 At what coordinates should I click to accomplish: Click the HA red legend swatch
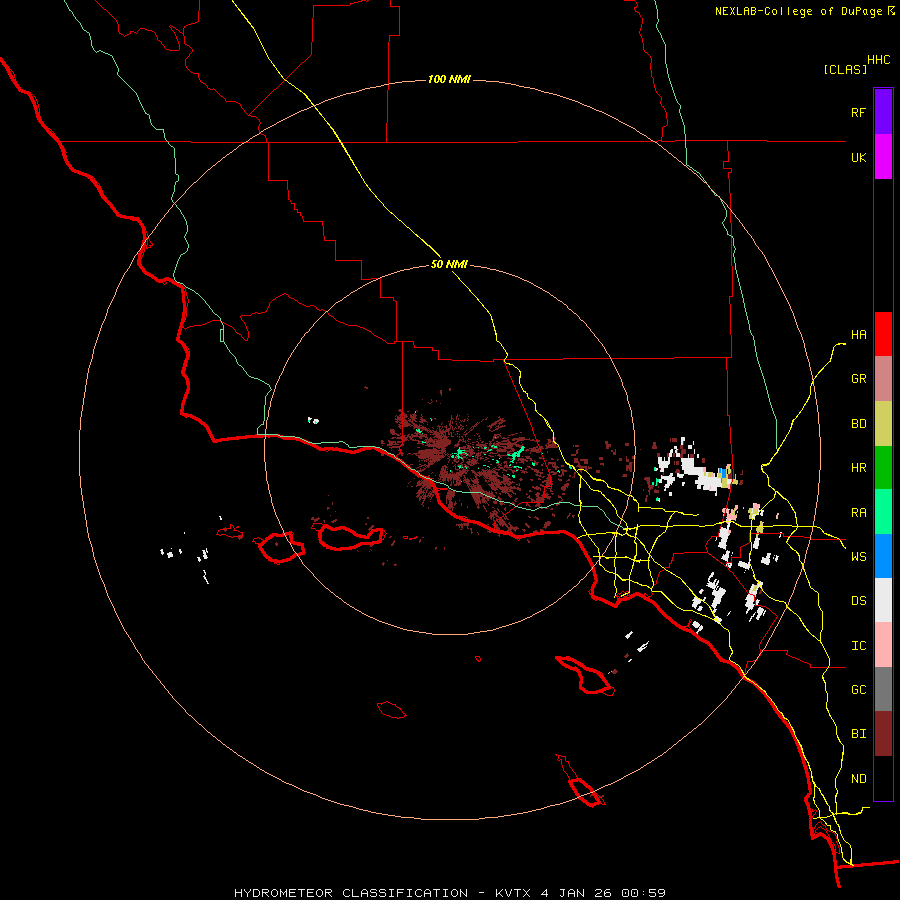(x=883, y=334)
